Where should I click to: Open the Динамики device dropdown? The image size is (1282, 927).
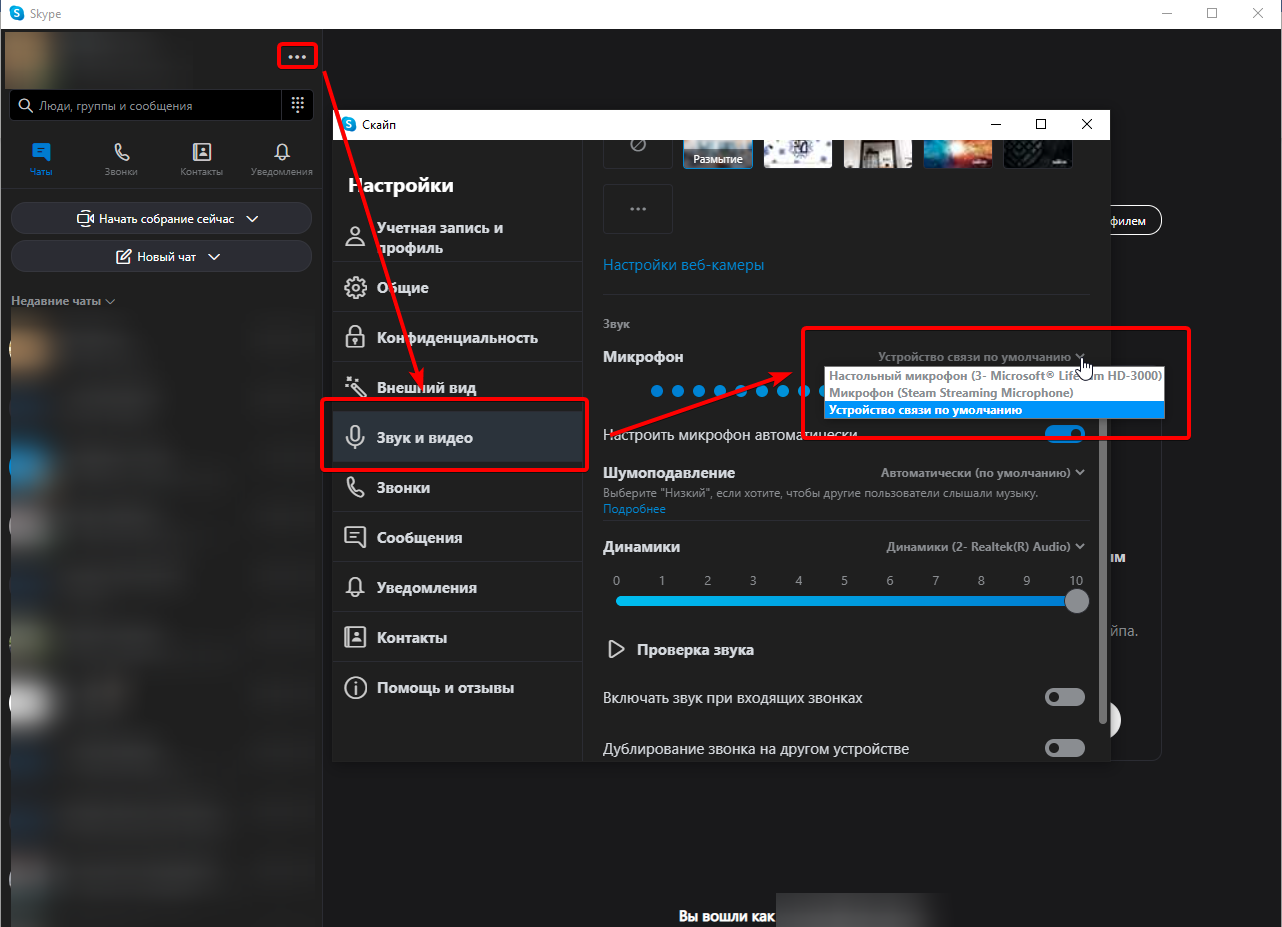coord(986,547)
